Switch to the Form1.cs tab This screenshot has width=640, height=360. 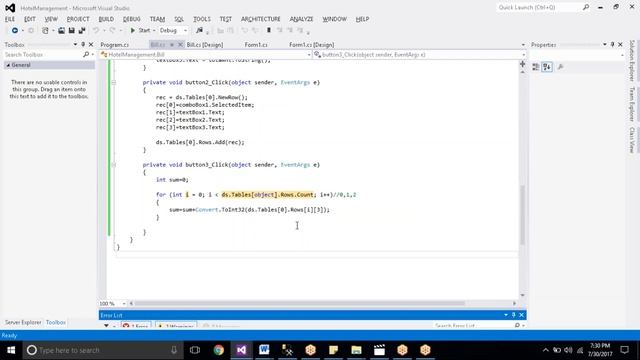pyautogui.click(x=256, y=45)
